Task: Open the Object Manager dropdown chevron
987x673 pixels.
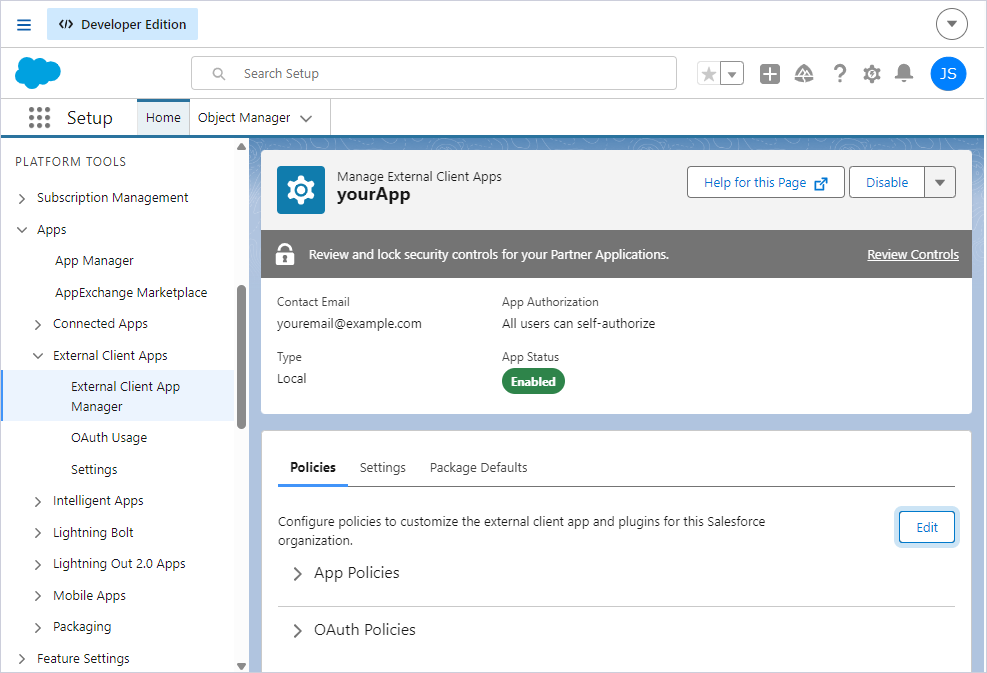Action: pos(306,118)
